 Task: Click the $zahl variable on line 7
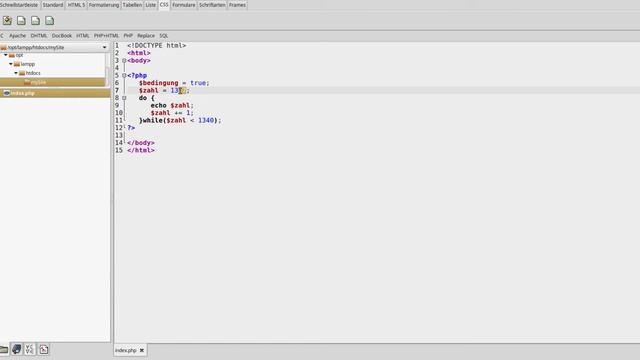pyautogui.click(x=149, y=91)
